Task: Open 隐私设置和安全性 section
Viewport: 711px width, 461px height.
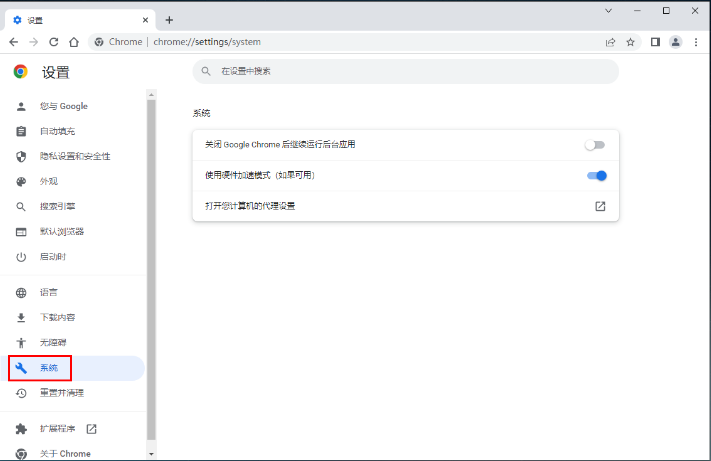Action: click(73, 156)
